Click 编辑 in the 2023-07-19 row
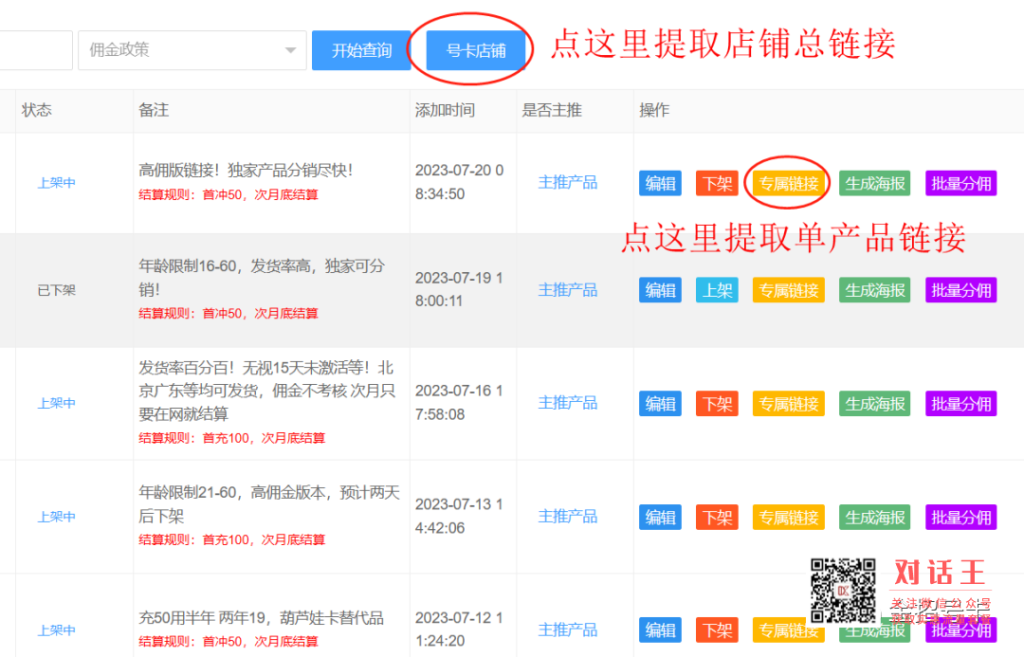 (660, 290)
